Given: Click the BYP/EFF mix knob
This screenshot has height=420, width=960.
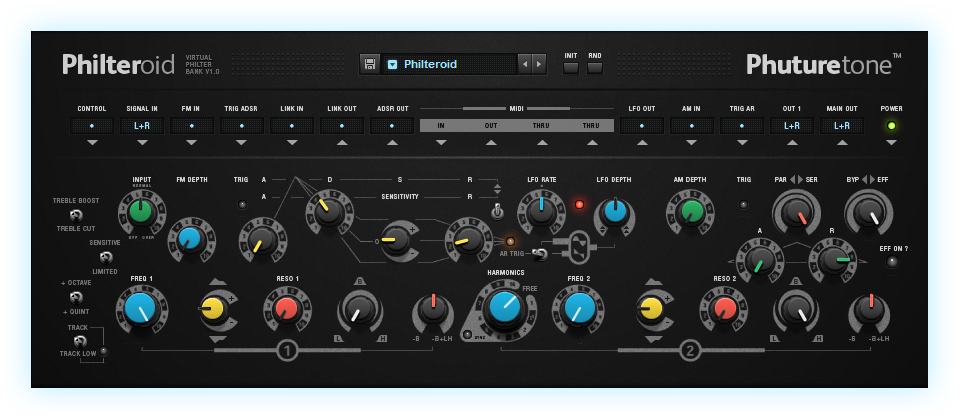Looking at the screenshot, I should point(868,212).
